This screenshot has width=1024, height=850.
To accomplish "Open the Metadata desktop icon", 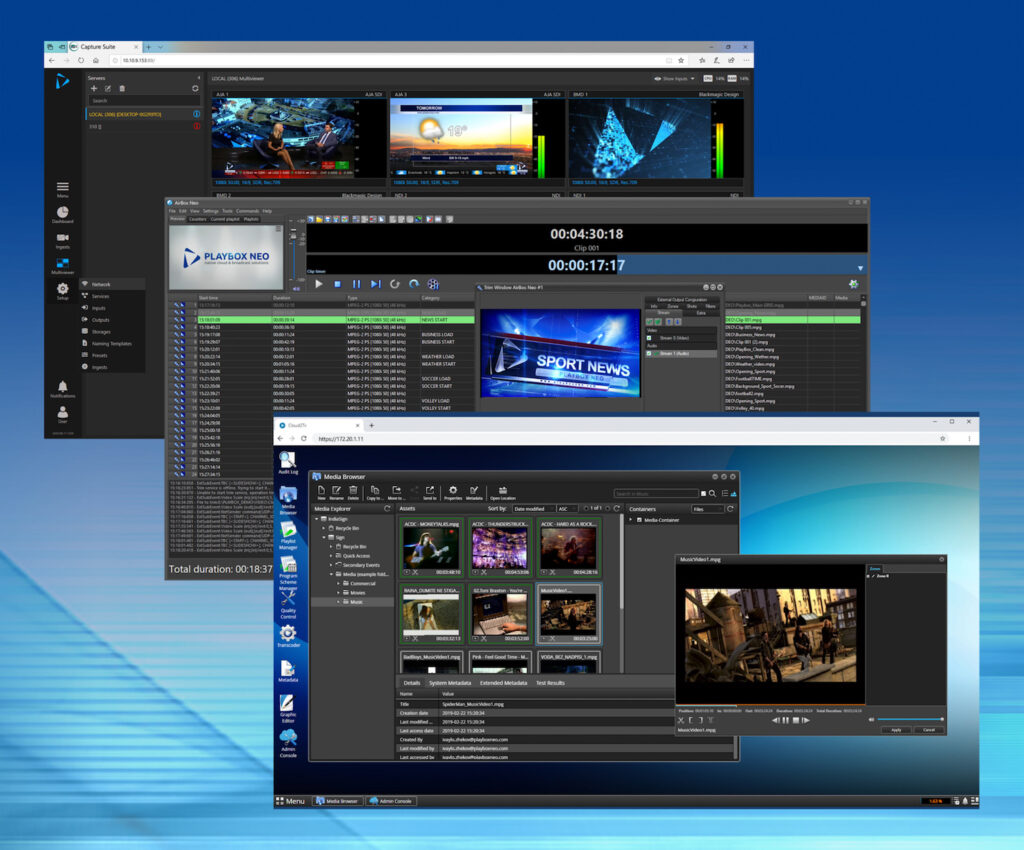I will (x=288, y=671).
